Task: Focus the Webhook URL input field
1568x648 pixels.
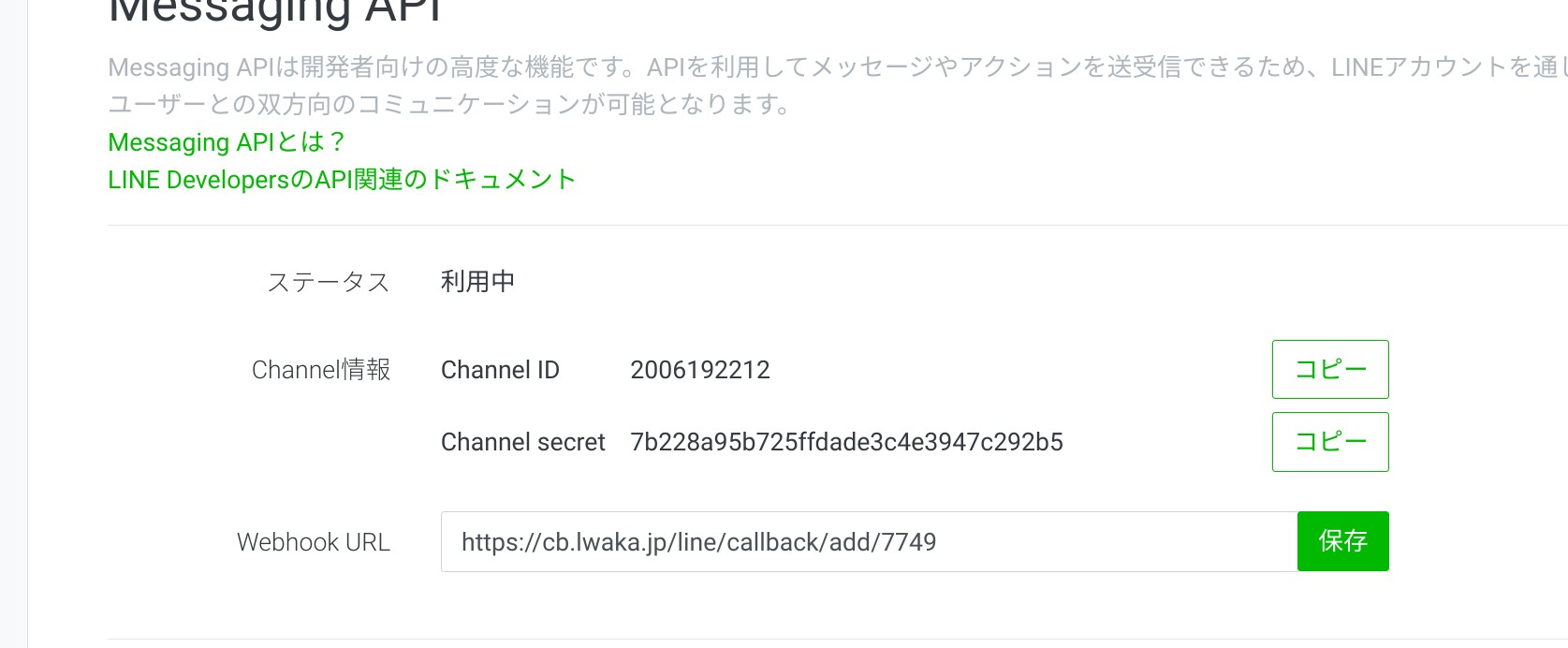Action: click(x=869, y=541)
